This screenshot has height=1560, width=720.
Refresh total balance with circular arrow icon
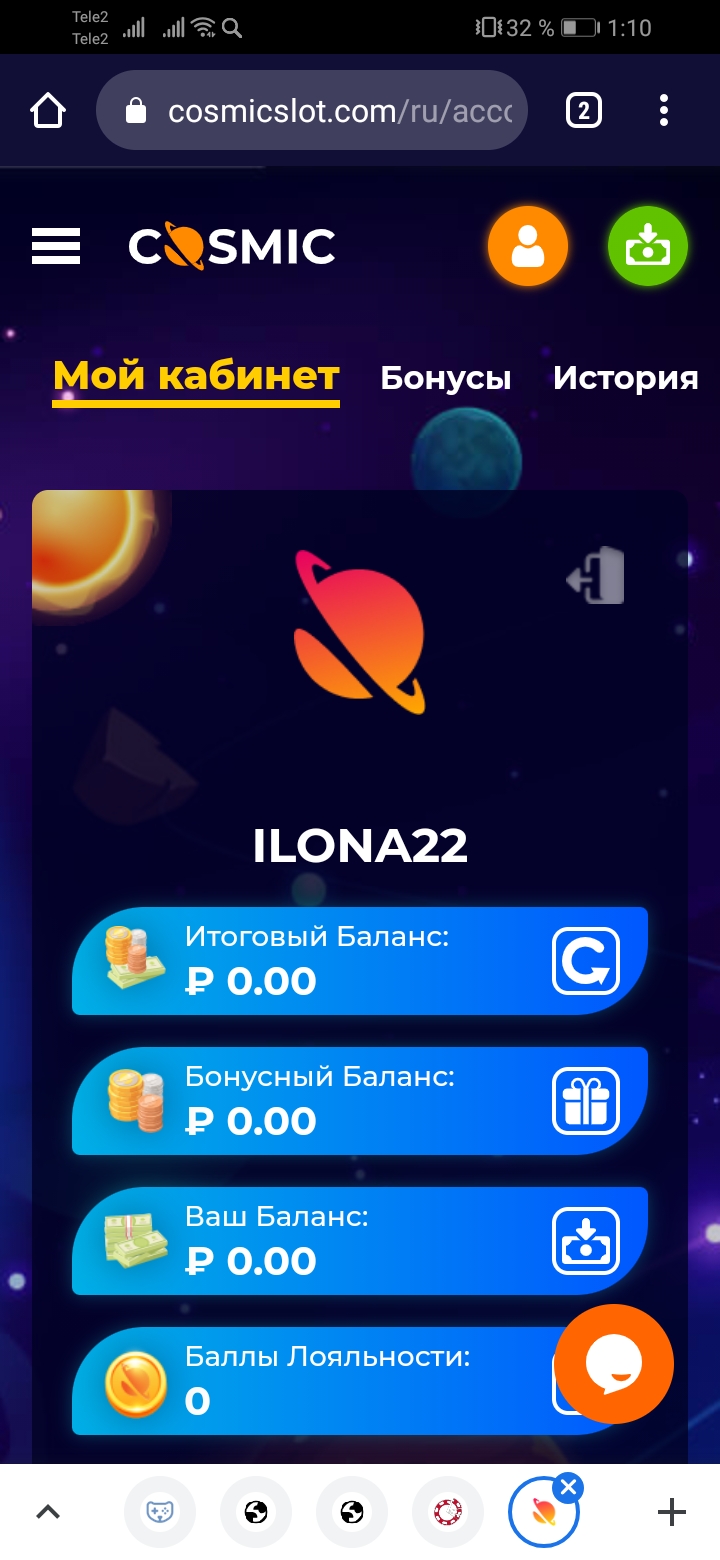click(x=586, y=961)
